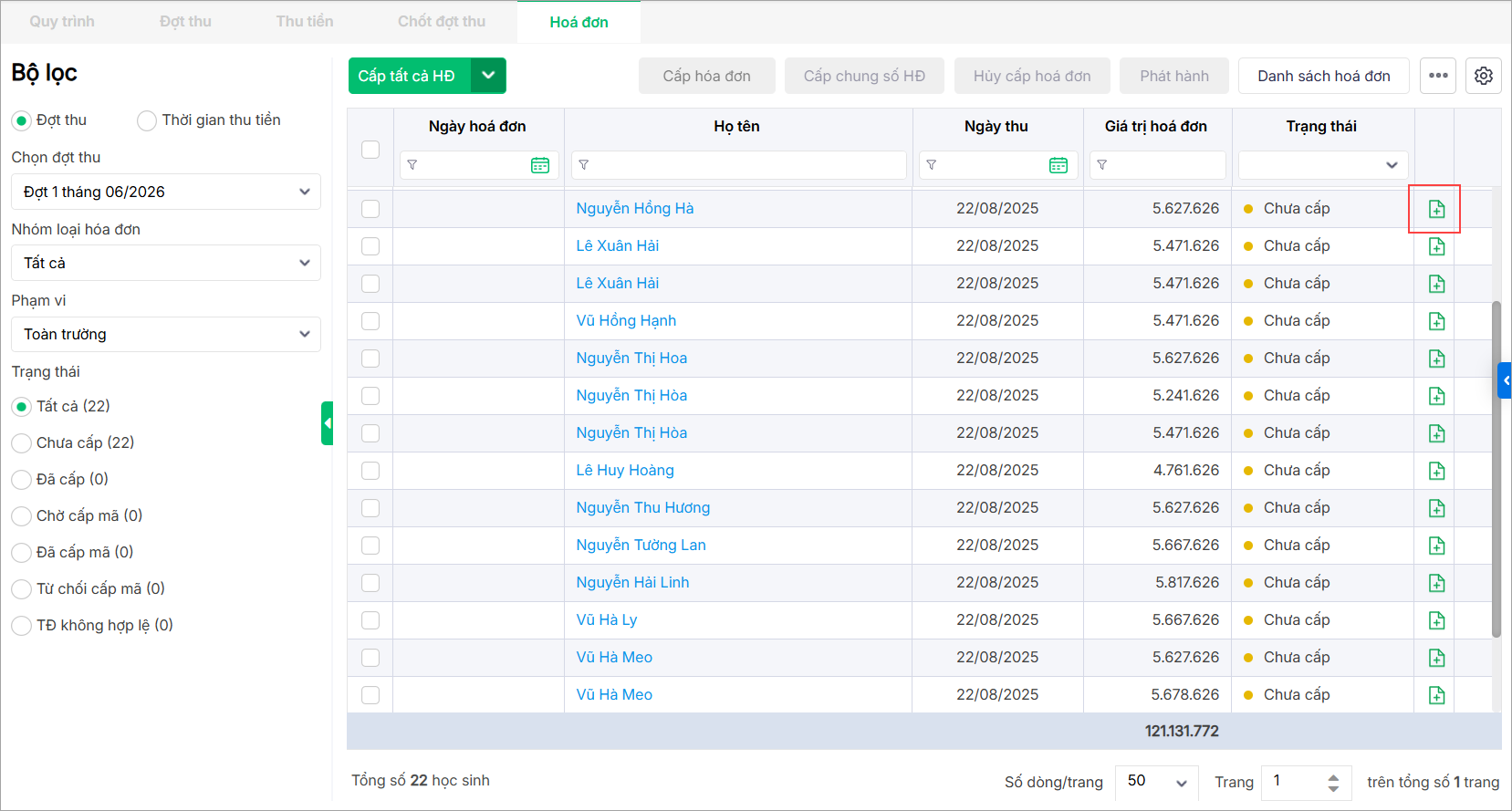Select the Chưa cấp (22) status radio

[22, 443]
